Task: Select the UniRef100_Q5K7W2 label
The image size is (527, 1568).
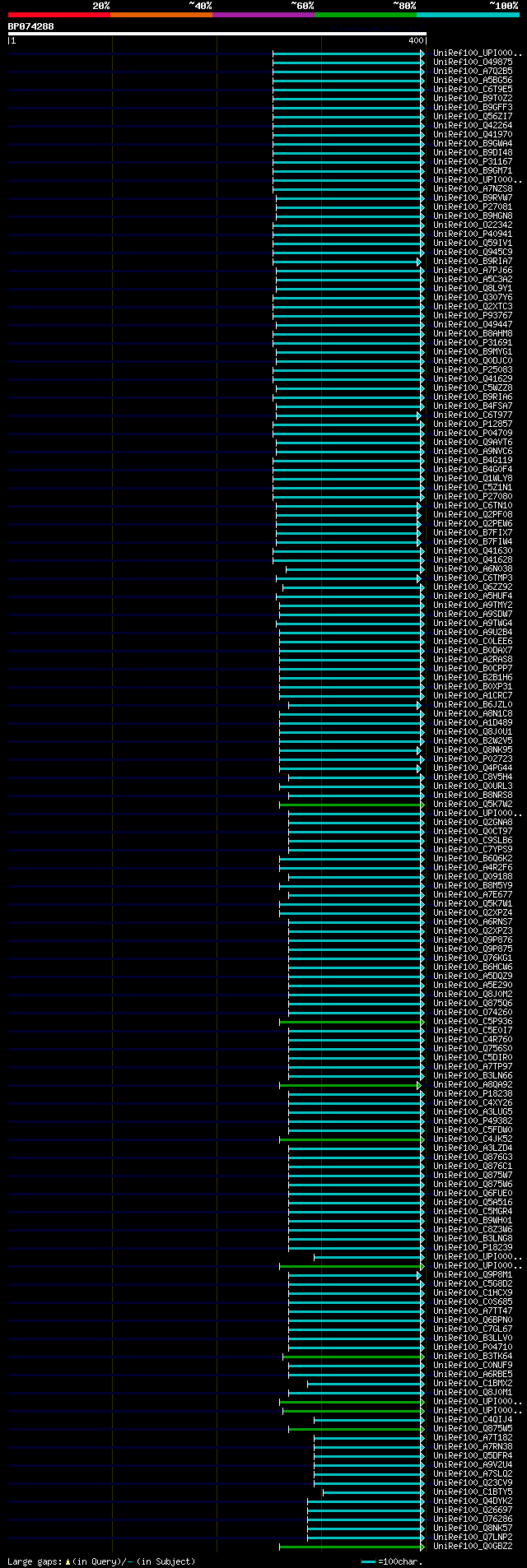Action: [x=473, y=804]
